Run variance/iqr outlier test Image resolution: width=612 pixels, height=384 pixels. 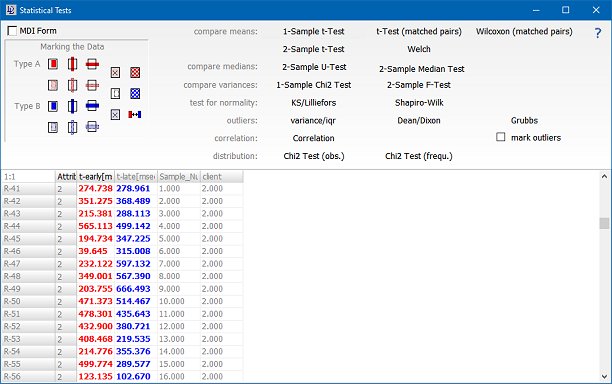pos(313,121)
